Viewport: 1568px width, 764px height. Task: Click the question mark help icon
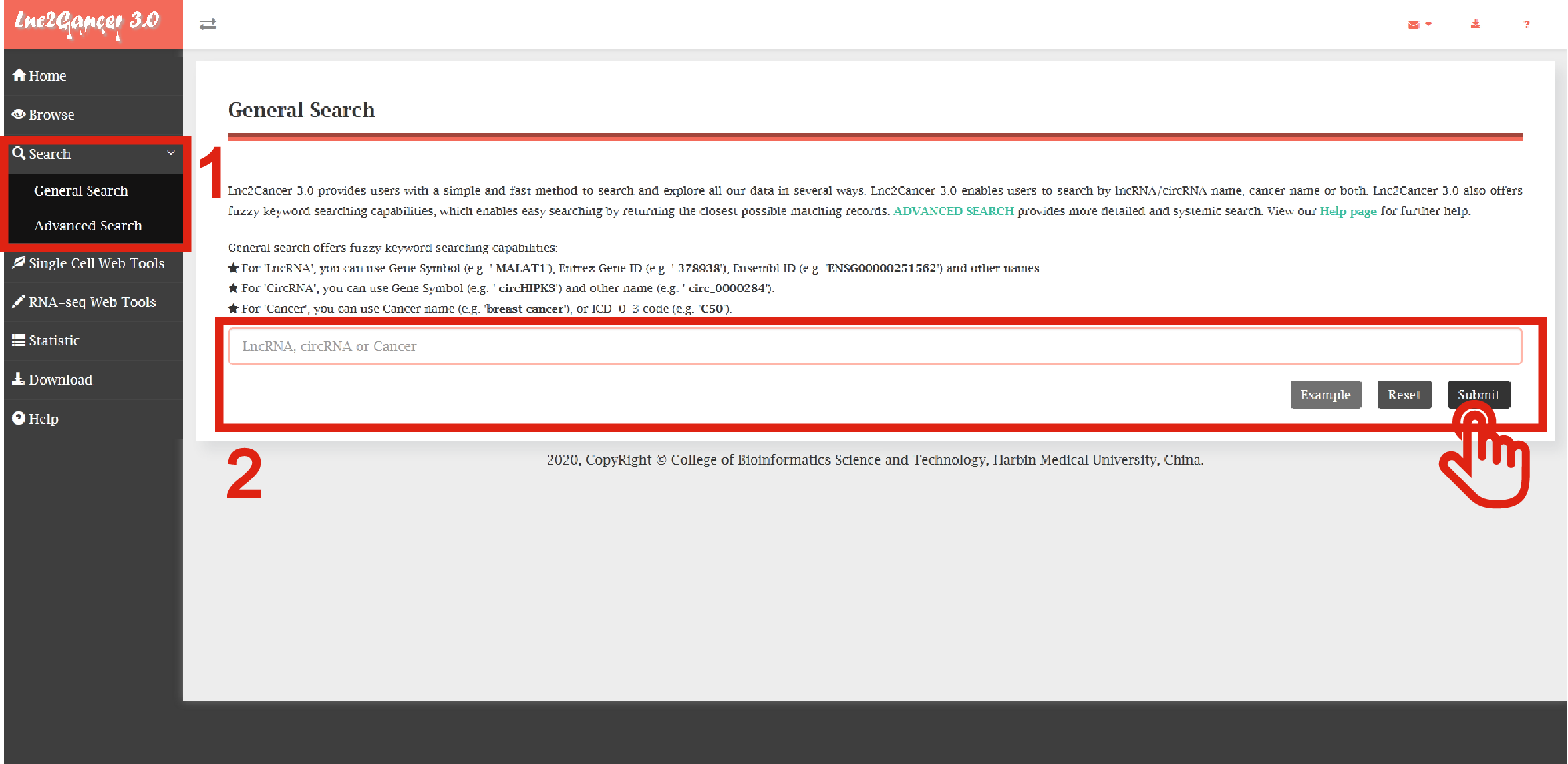(1526, 24)
